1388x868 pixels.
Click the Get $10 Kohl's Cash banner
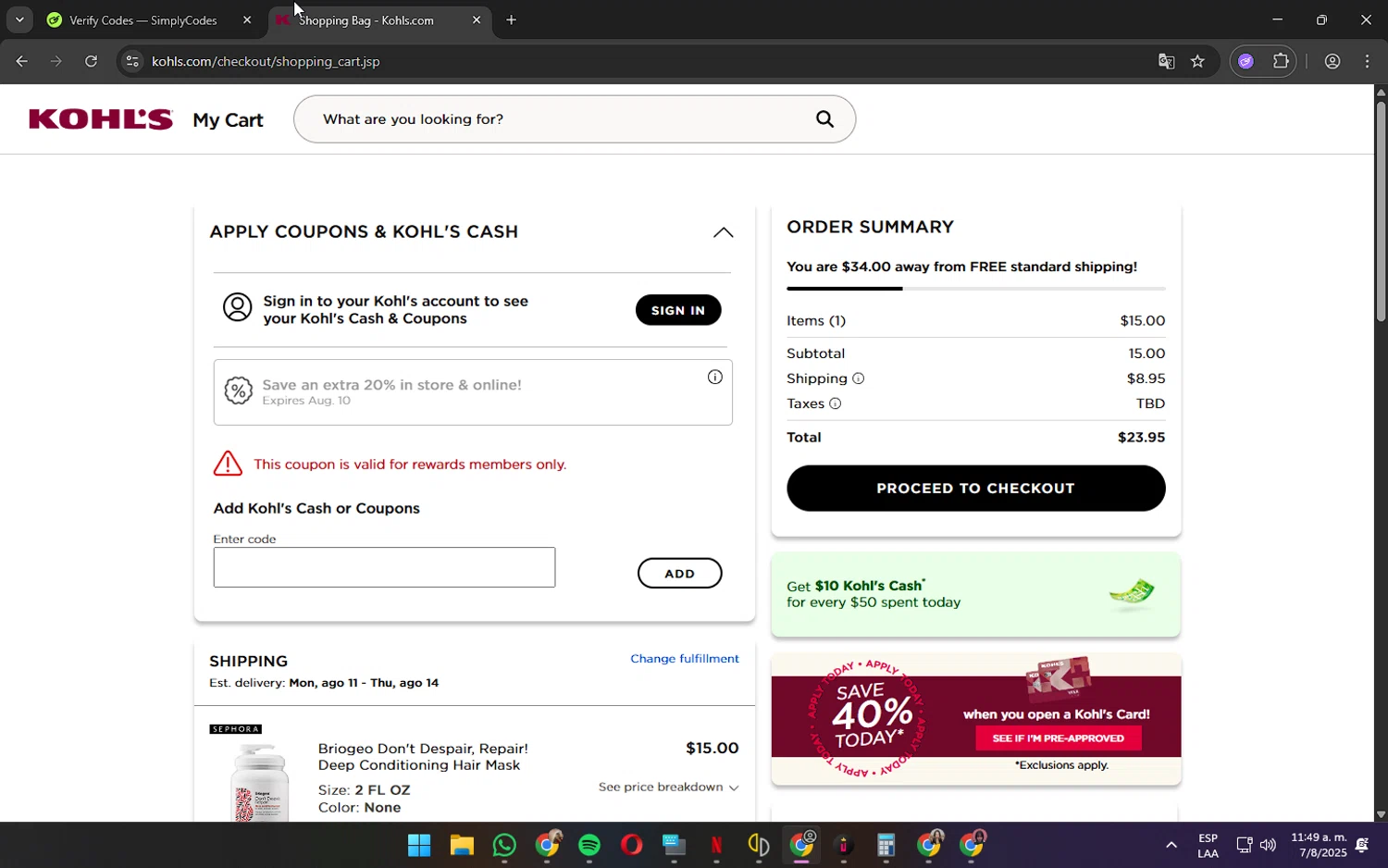coord(975,594)
